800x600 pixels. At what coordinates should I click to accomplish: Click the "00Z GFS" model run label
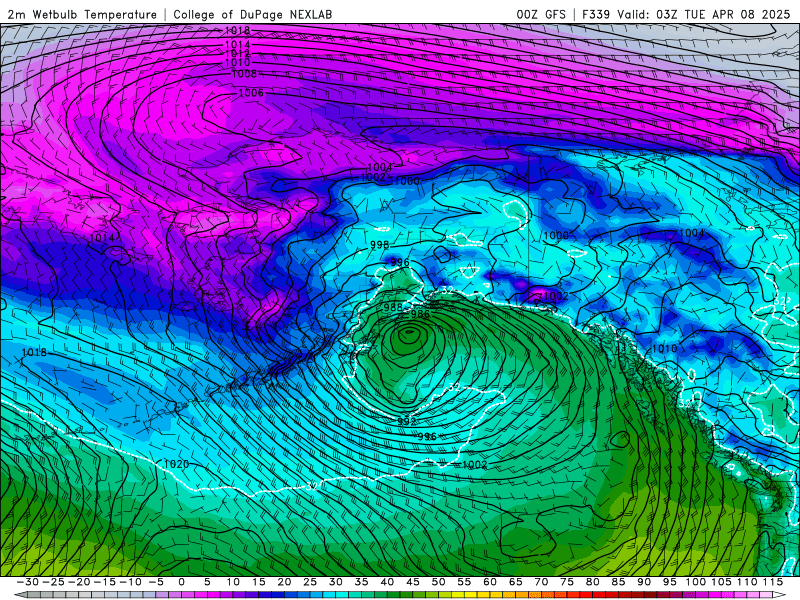(x=541, y=15)
